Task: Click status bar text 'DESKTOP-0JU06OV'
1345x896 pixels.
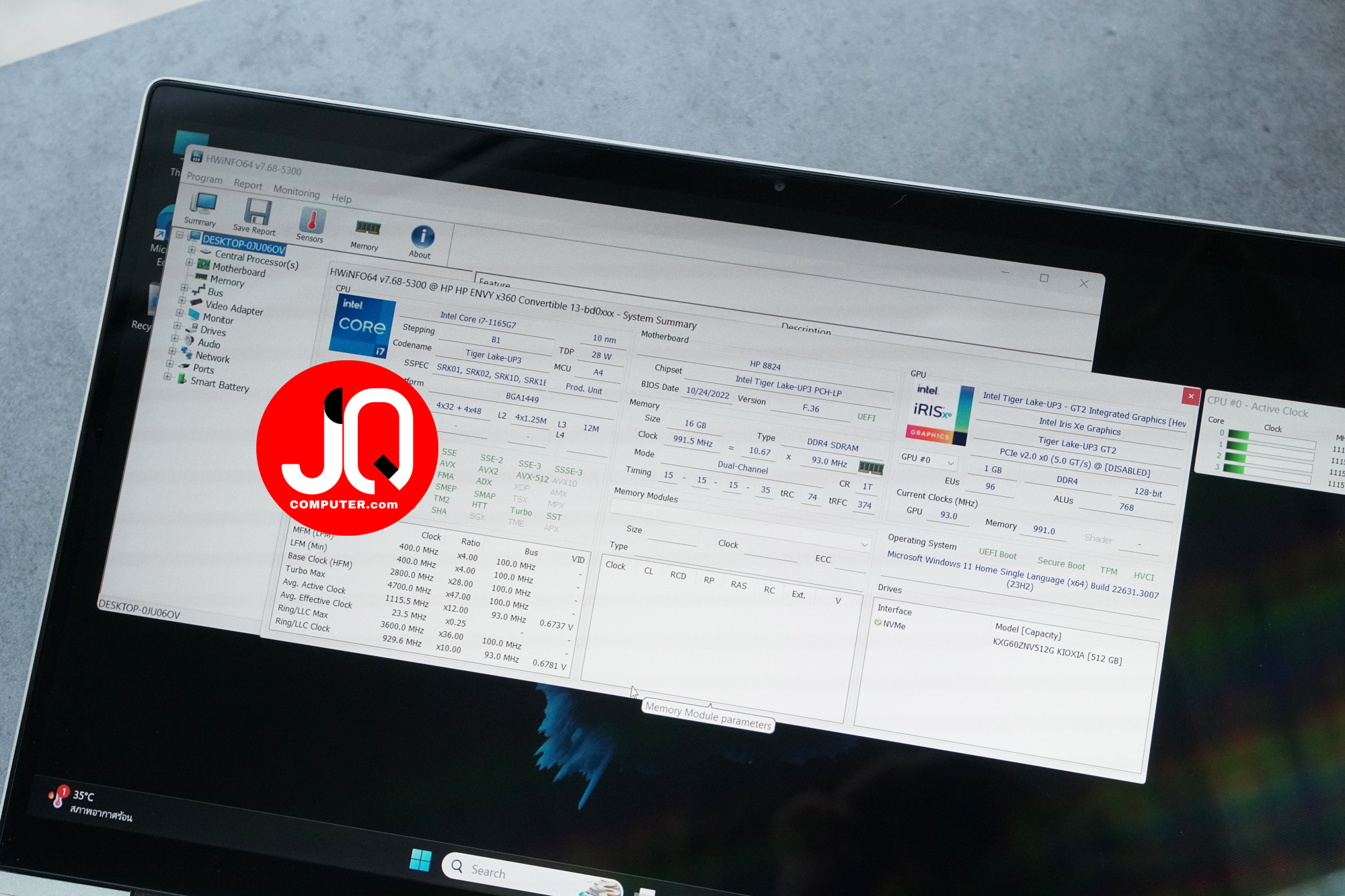Action: pyautogui.click(x=139, y=609)
